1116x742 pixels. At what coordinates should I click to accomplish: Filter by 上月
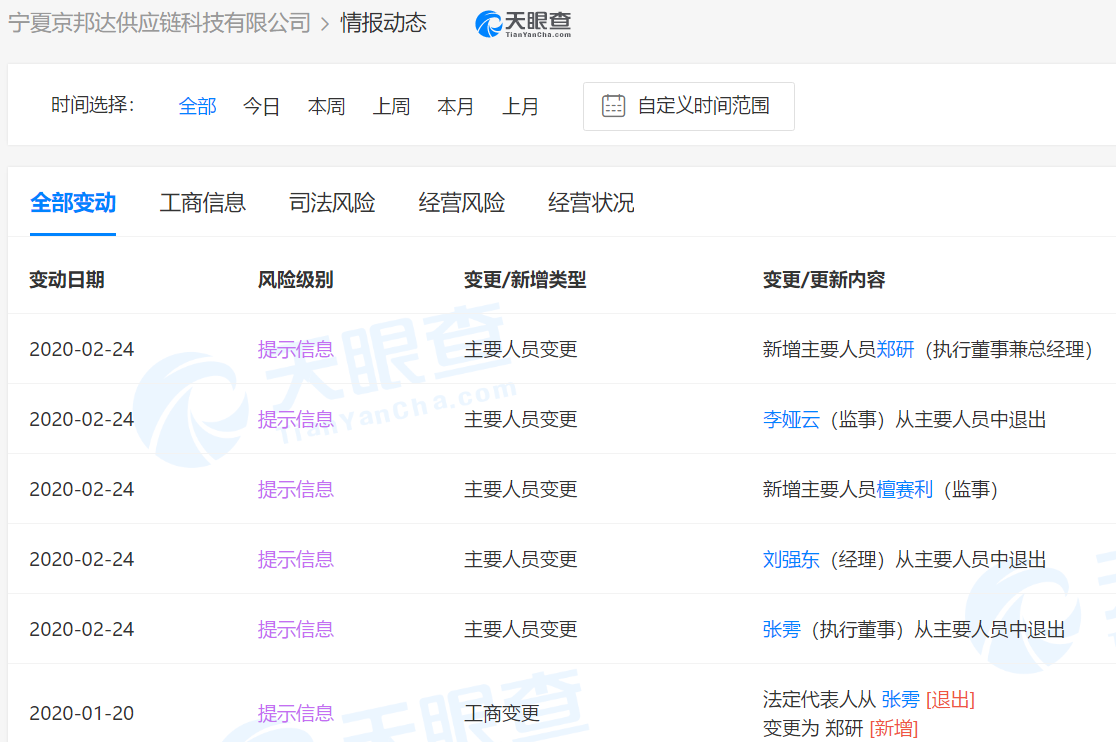tap(520, 107)
